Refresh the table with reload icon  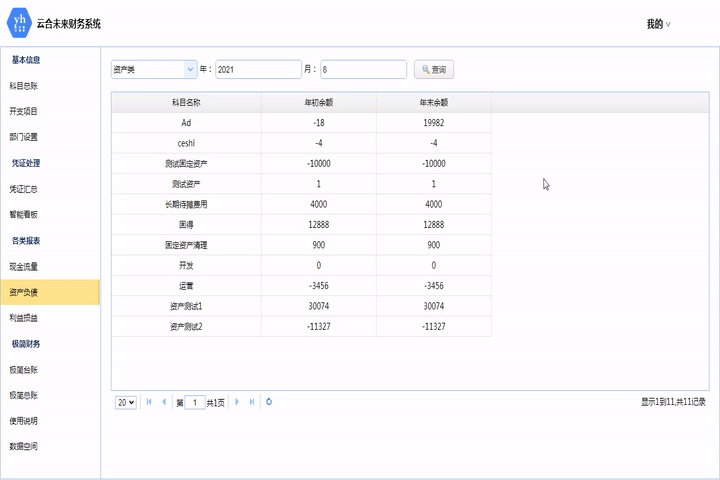269,402
